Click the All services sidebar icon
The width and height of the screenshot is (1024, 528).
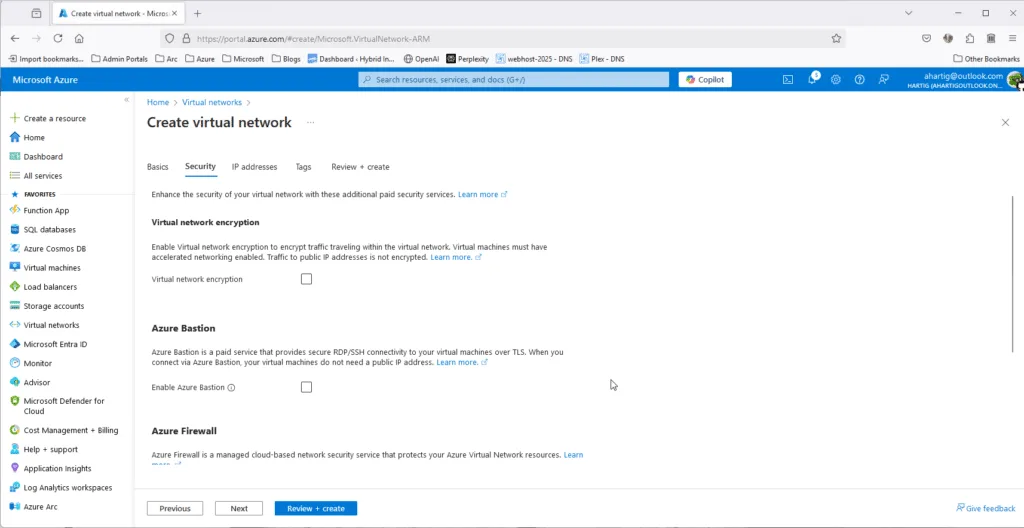pos(15,176)
